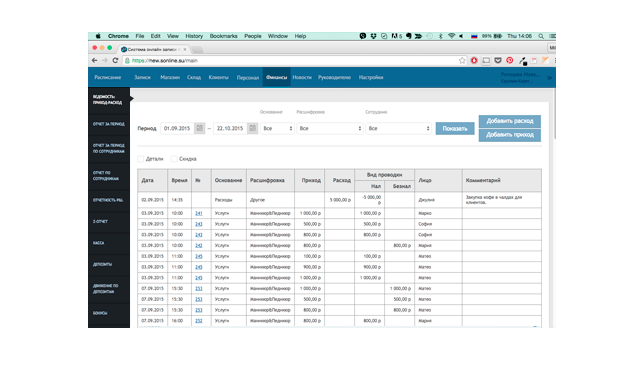Click the Evernote menu bar icon
Viewport: 640px width, 367px height.
[x=409, y=36]
